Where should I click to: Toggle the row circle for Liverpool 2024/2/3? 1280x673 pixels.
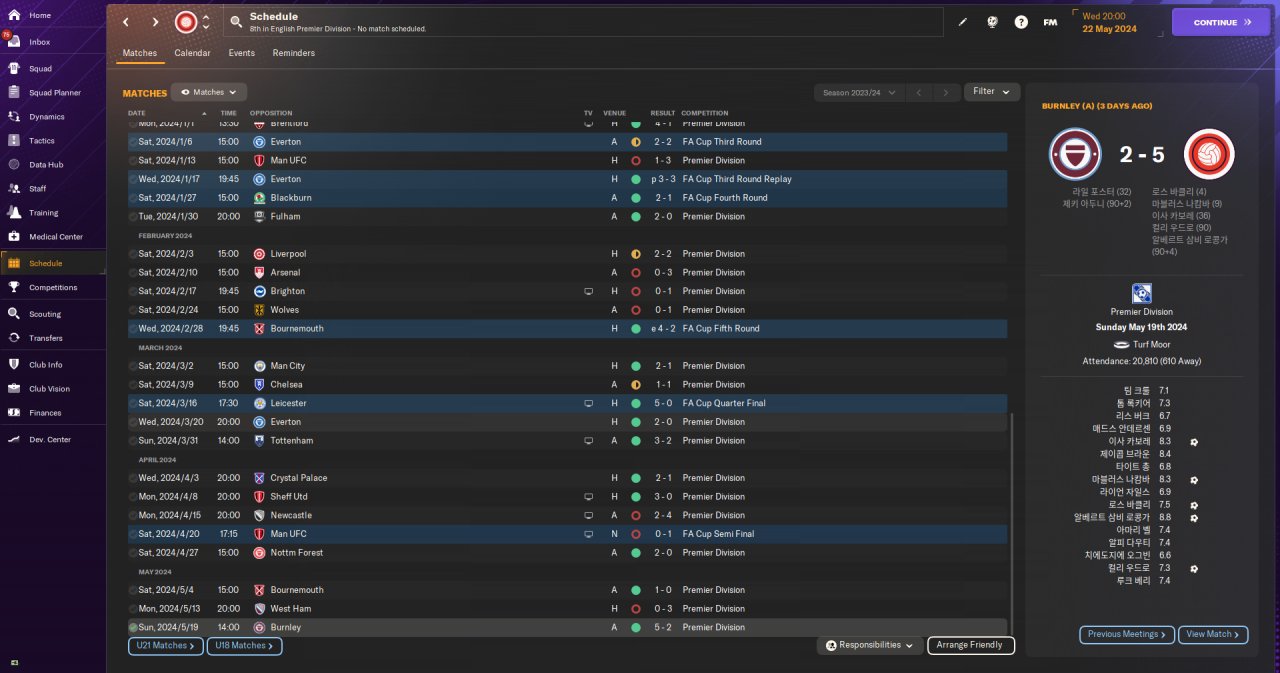pyautogui.click(x=133, y=254)
